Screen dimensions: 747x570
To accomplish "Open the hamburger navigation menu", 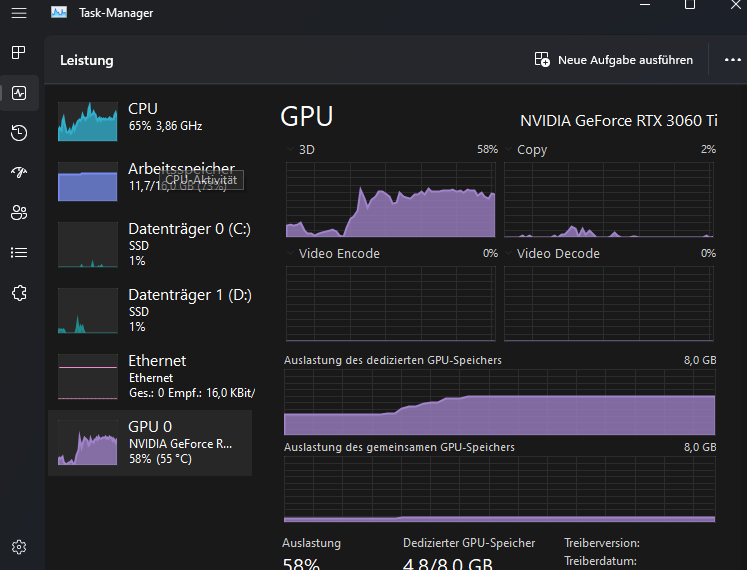I will tap(18, 13).
